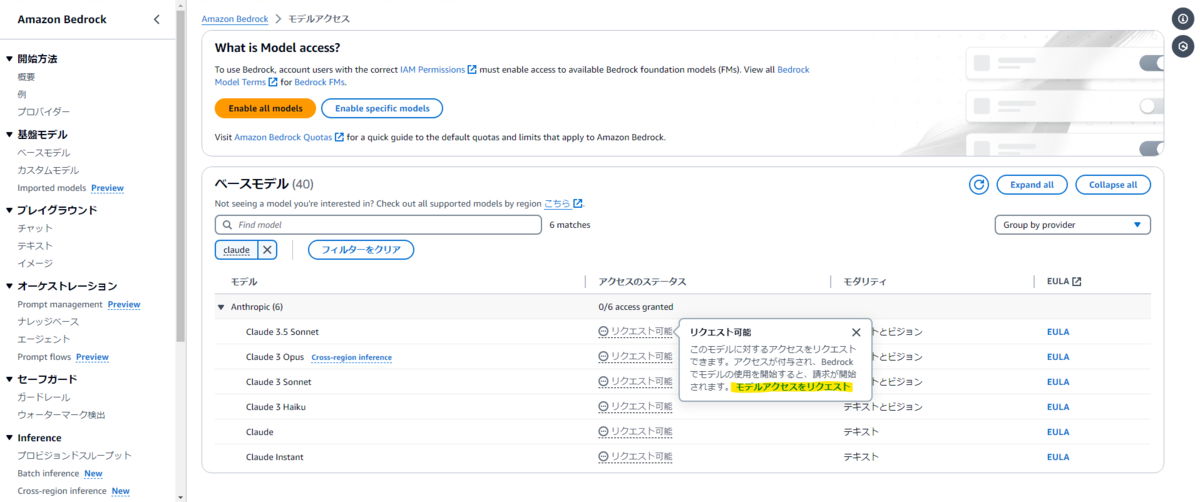
Task: Click the Find model search field
Action: pyautogui.click(x=379, y=225)
